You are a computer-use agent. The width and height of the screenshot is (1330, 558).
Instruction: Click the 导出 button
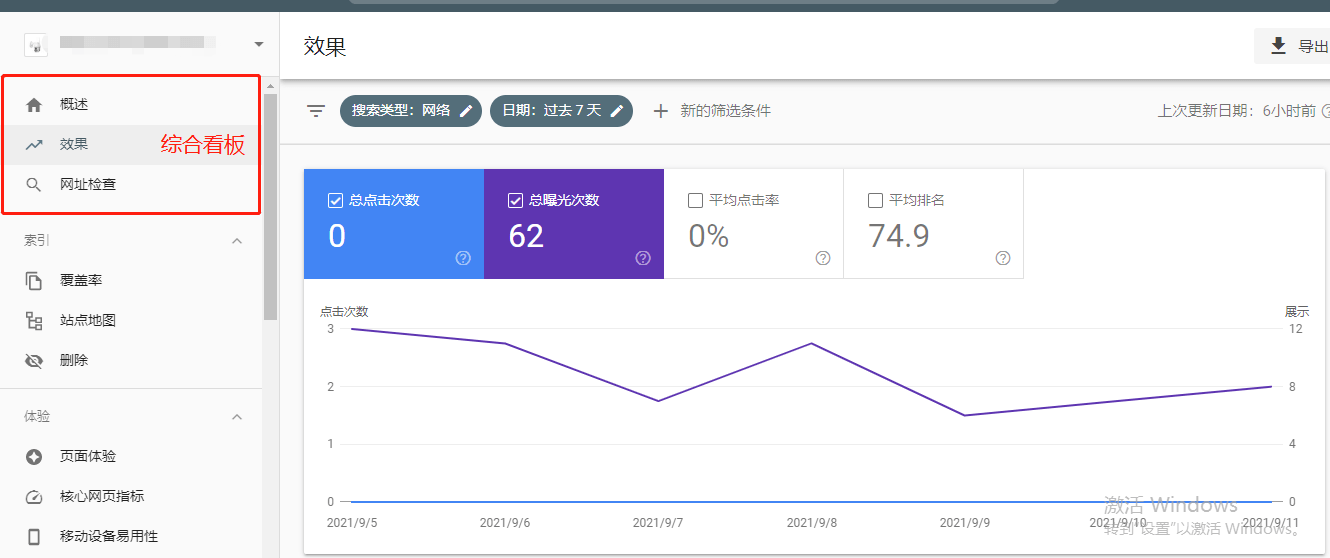[1292, 46]
